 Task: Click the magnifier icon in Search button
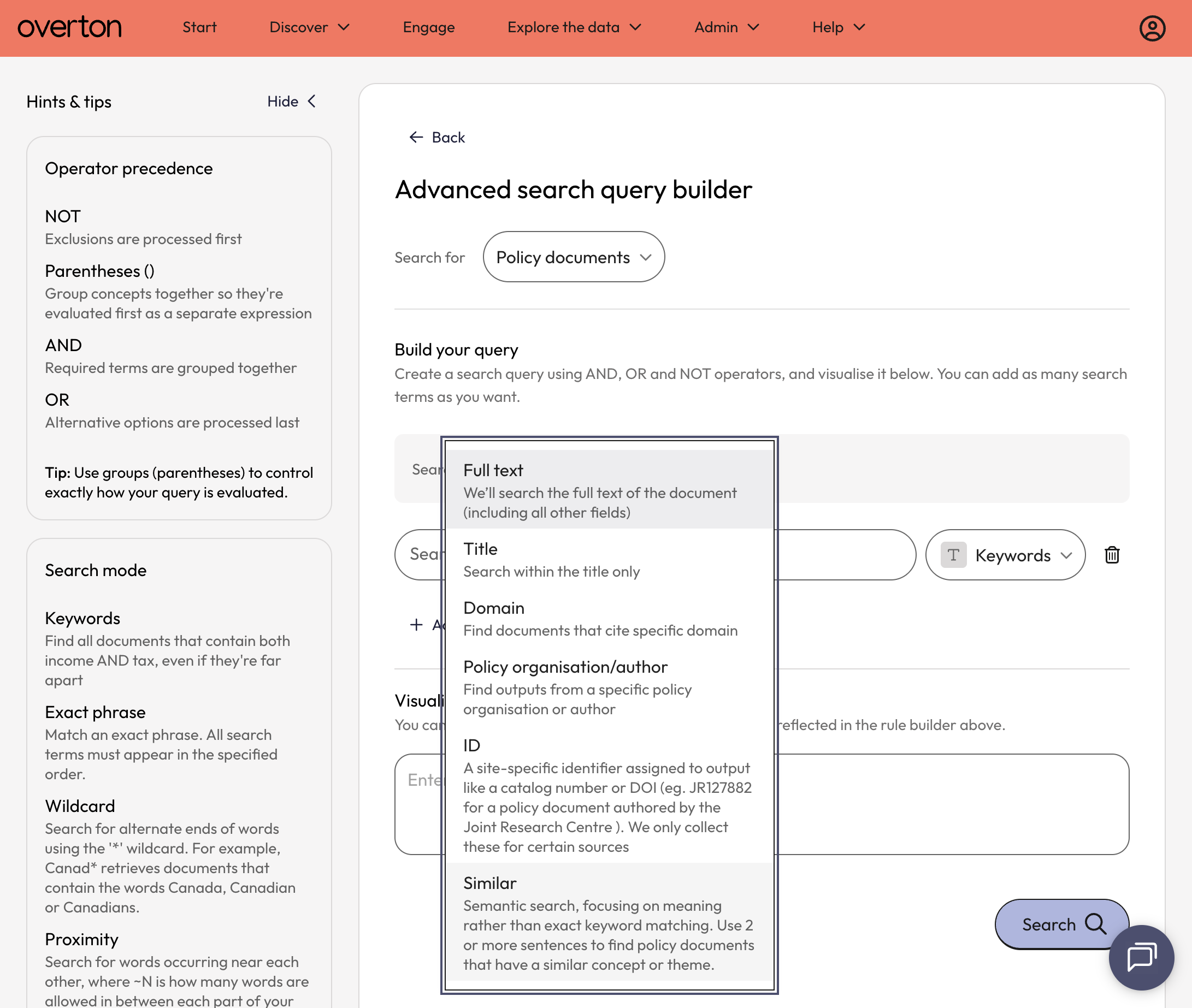coord(1095,923)
